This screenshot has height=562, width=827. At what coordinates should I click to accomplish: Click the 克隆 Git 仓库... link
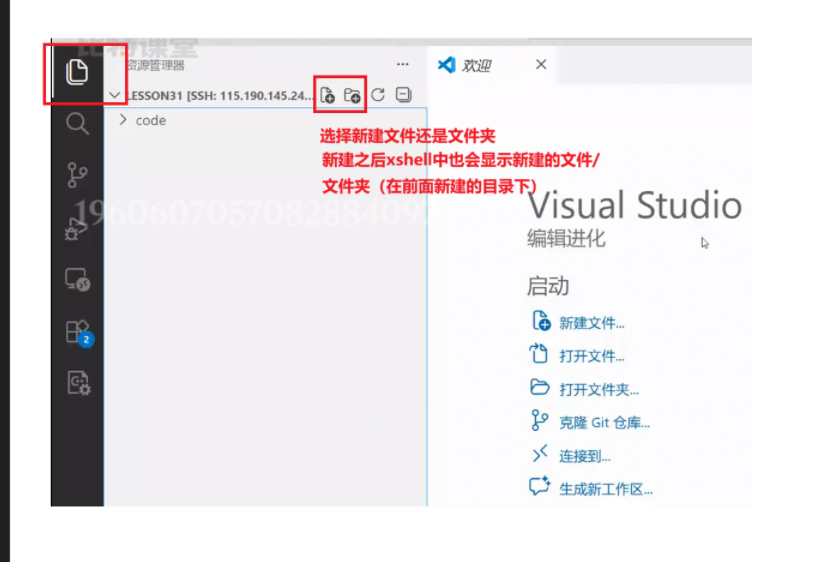[604, 423]
